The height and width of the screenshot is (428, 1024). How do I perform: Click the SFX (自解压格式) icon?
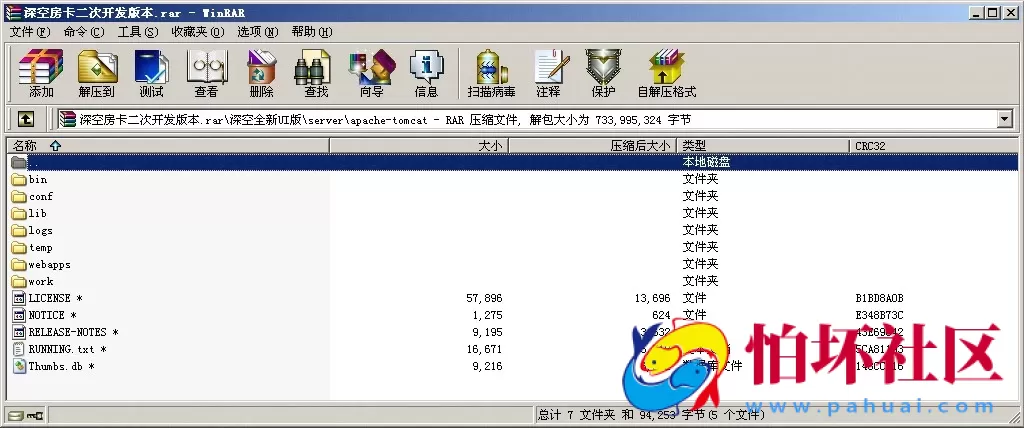[x=667, y=73]
